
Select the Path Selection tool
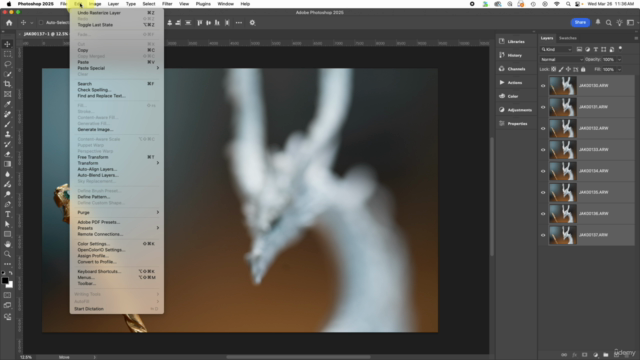point(7,224)
